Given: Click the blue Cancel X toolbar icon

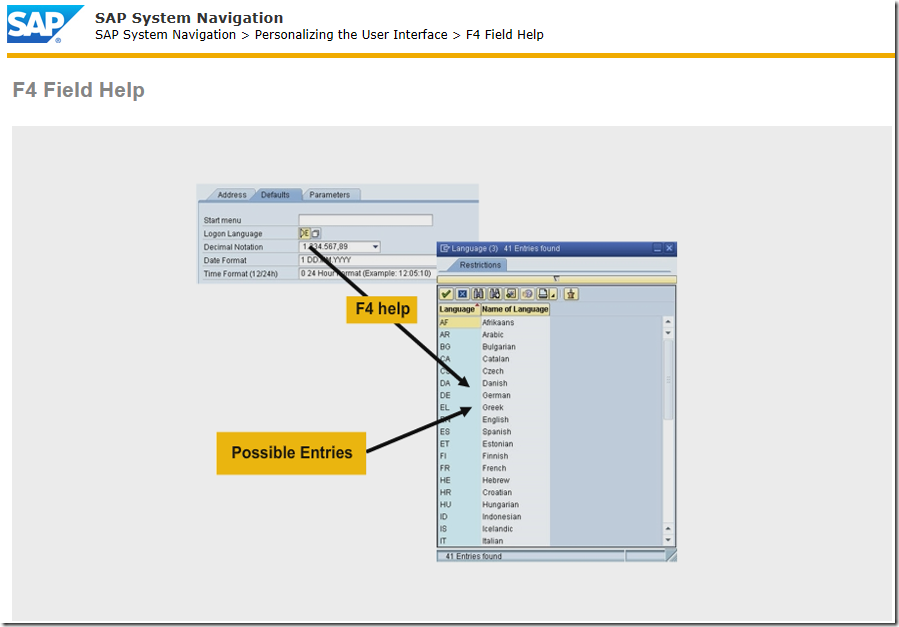Looking at the screenshot, I should (462, 294).
